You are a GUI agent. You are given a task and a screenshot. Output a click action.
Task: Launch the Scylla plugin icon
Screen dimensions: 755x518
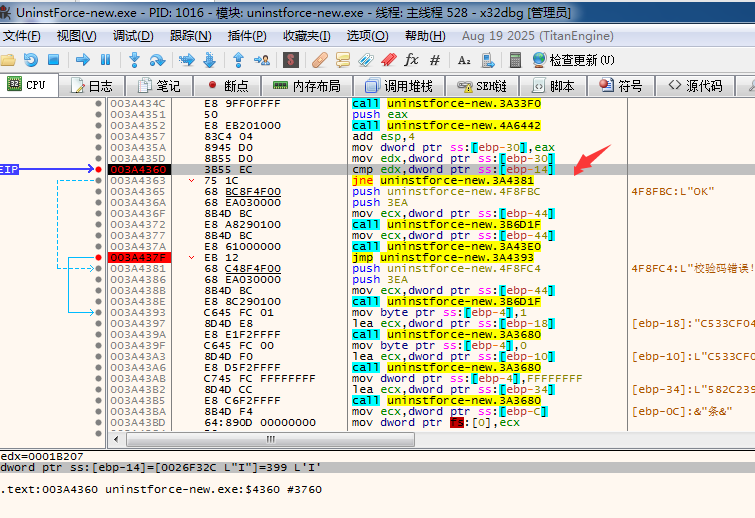[x=290, y=60]
